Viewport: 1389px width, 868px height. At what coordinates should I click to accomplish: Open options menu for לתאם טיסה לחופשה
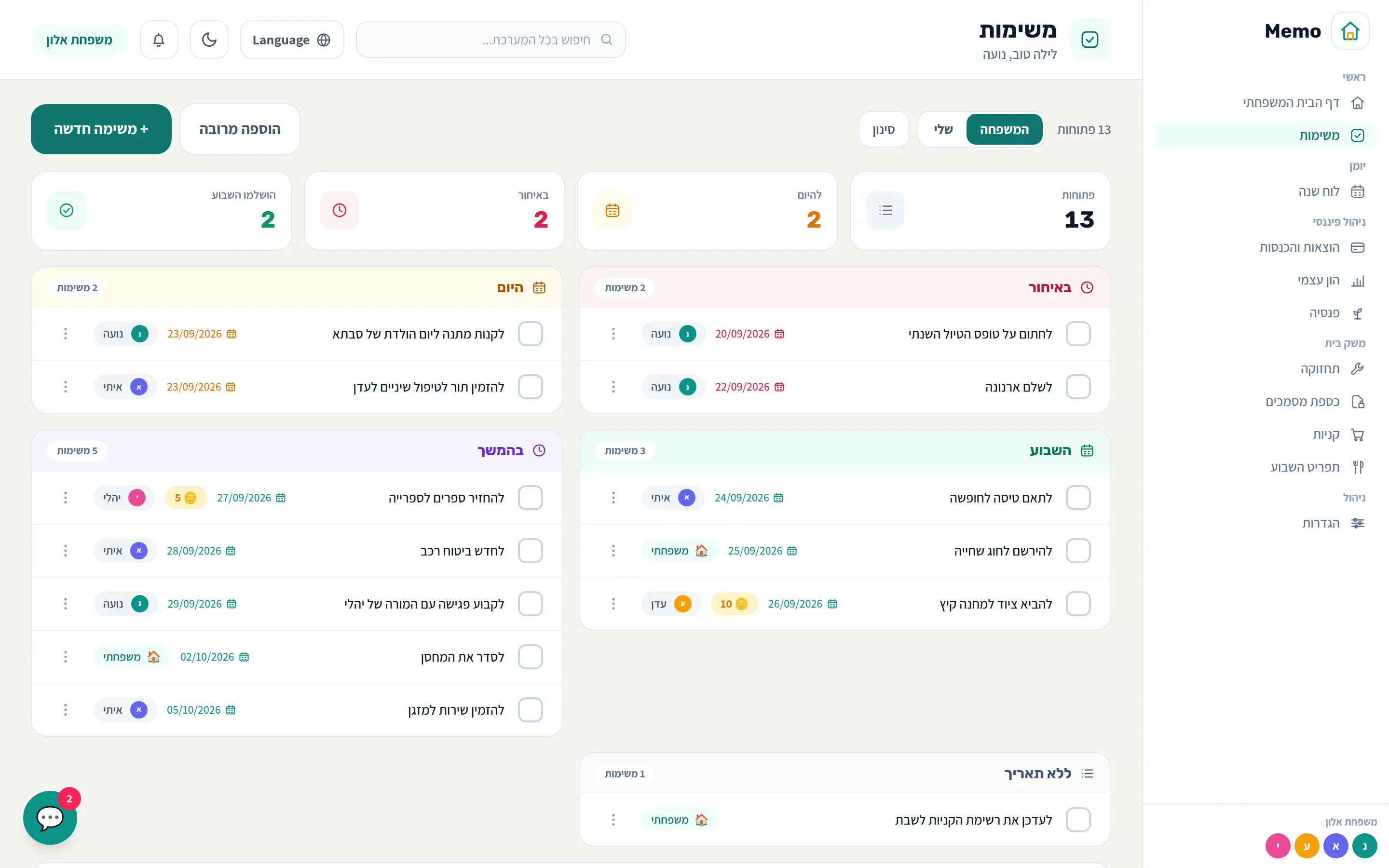(613, 498)
